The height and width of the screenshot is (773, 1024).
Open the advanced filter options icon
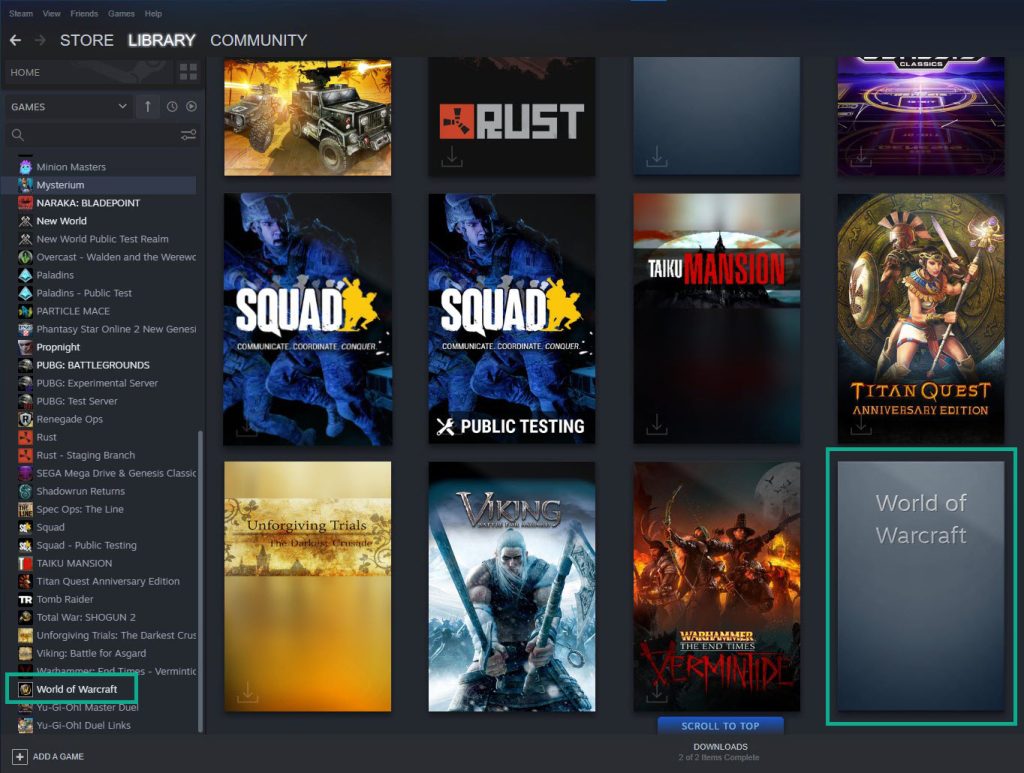pos(189,135)
